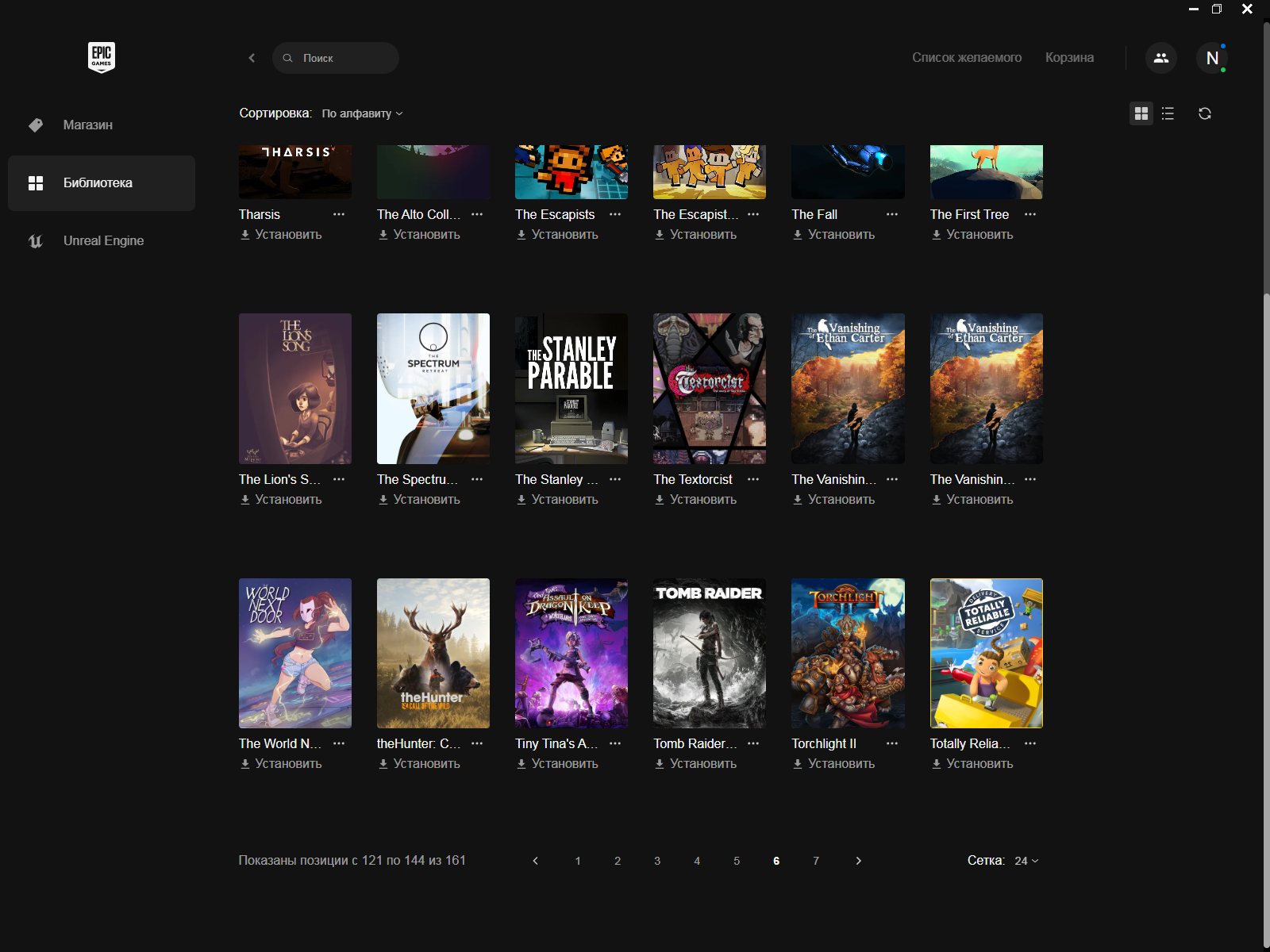Install theHunter via Установить

pos(419,764)
